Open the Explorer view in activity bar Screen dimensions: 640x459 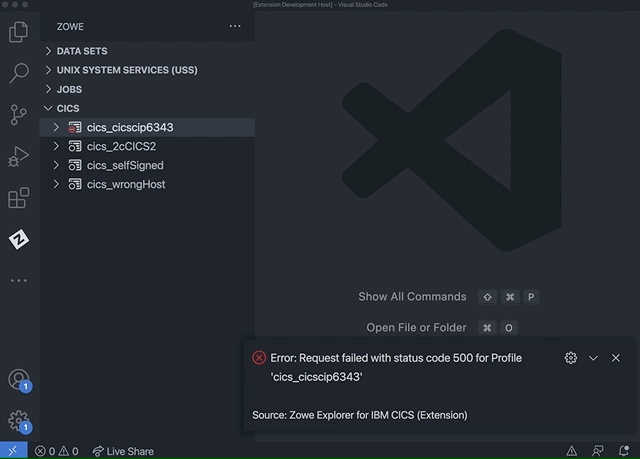click(x=18, y=33)
